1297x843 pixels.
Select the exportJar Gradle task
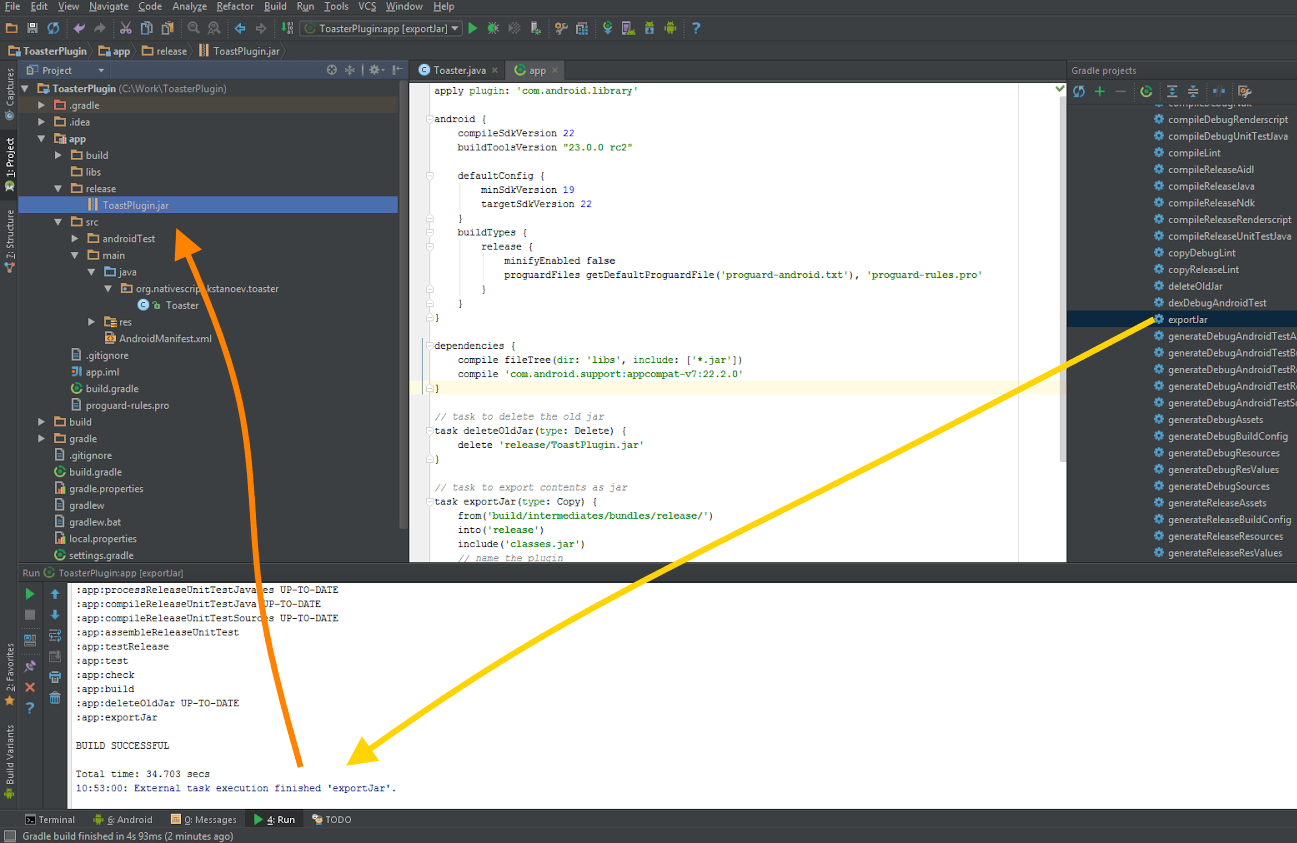[x=1187, y=319]
